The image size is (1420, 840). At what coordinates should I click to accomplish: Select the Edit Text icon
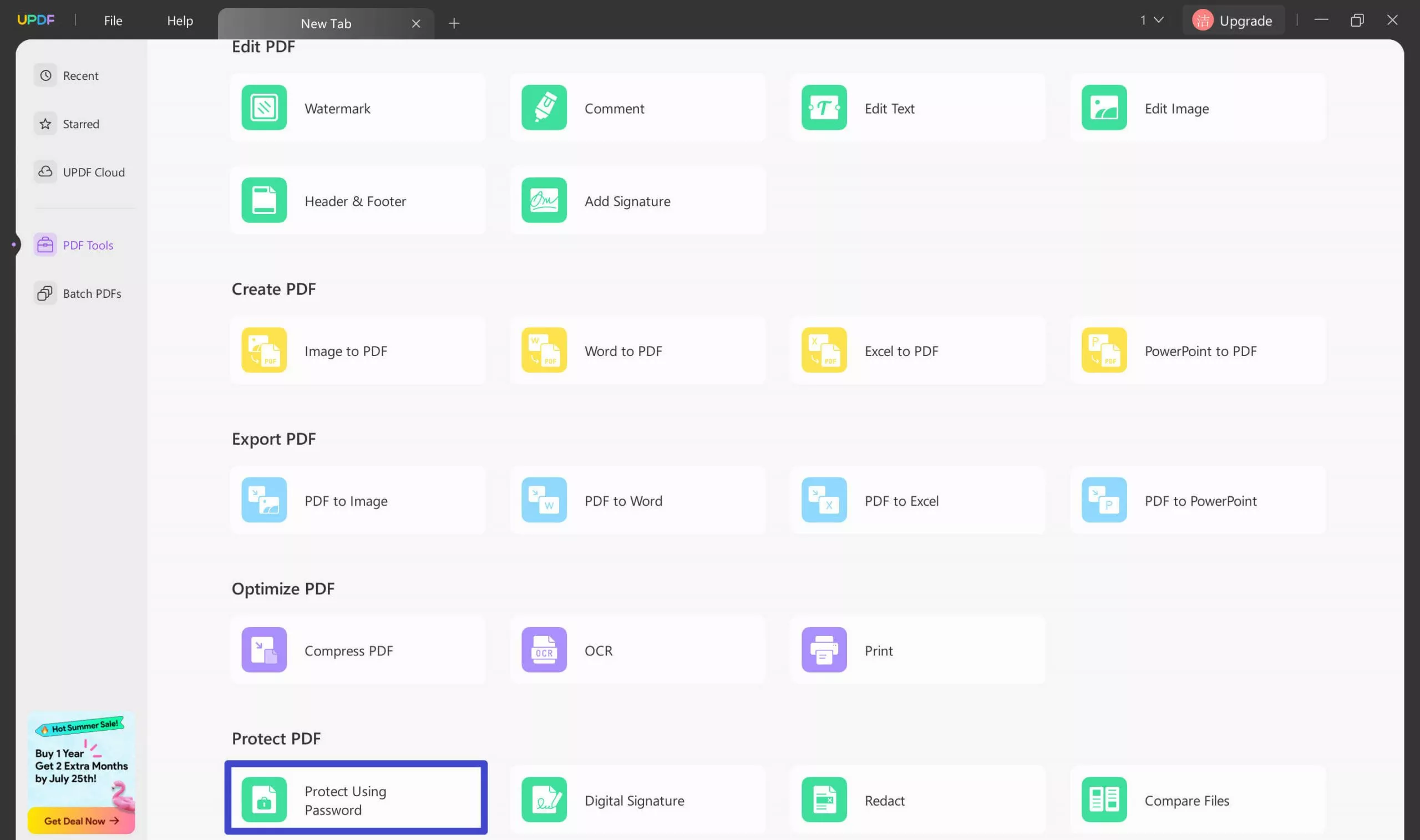coord(824,108)
